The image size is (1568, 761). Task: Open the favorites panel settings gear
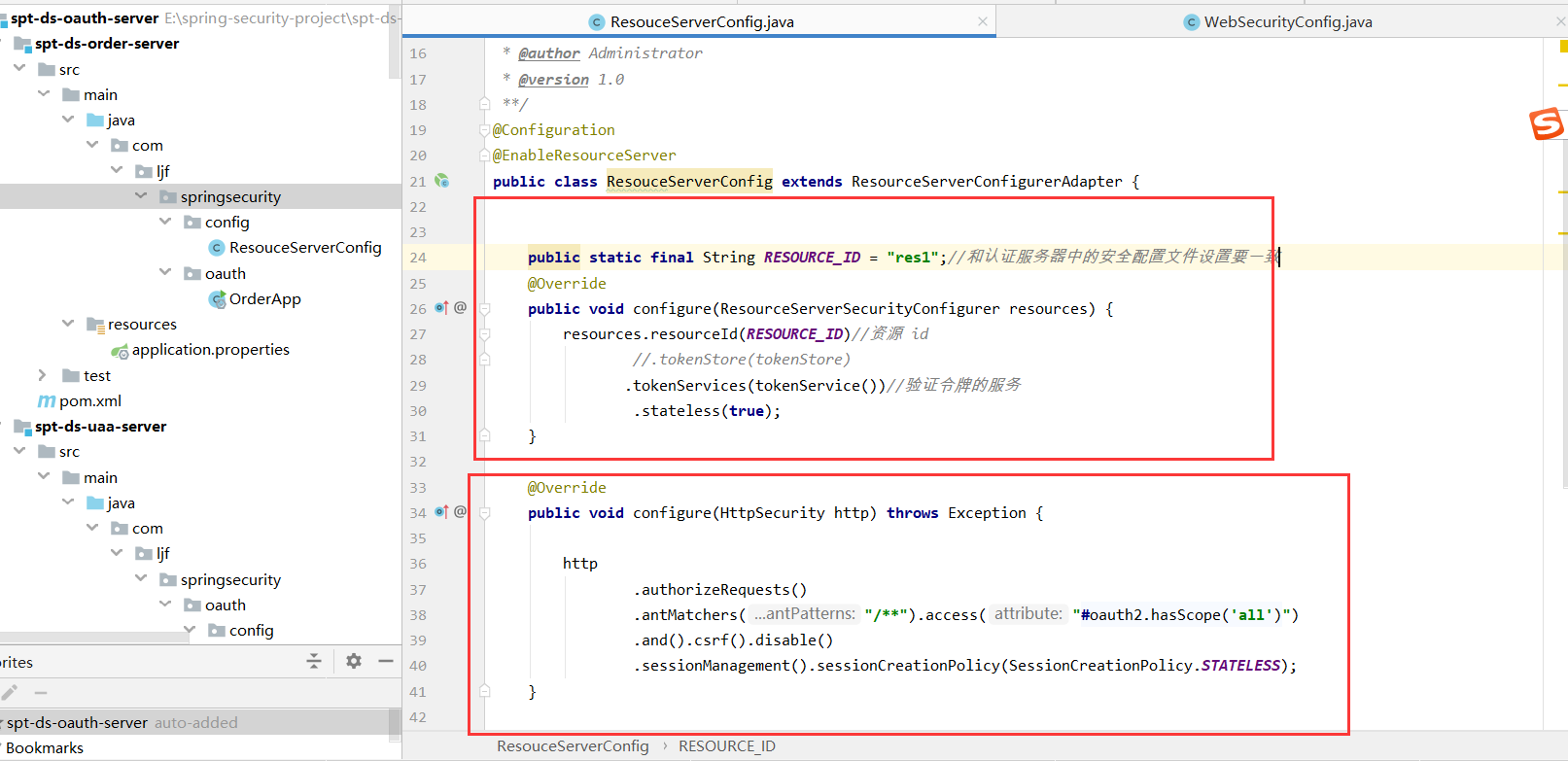[x=354, y=661]
